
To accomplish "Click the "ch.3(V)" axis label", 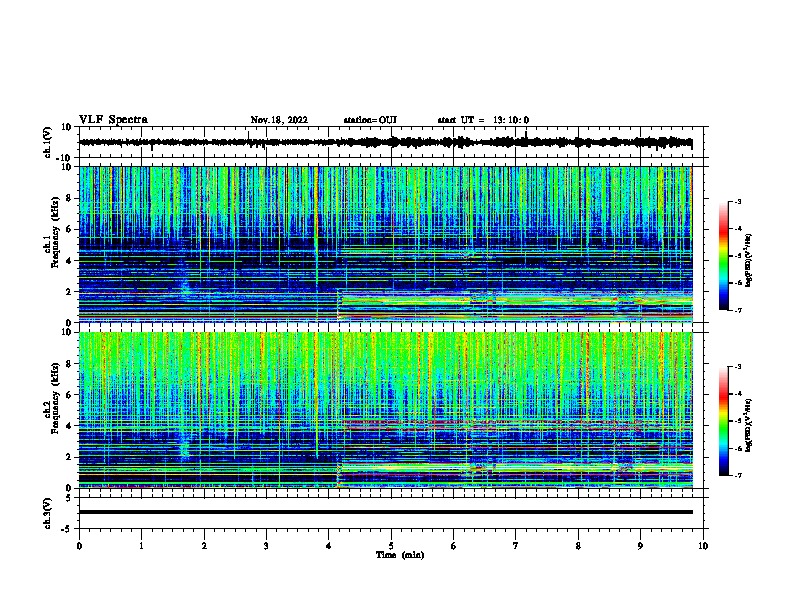I will [48, 514].
